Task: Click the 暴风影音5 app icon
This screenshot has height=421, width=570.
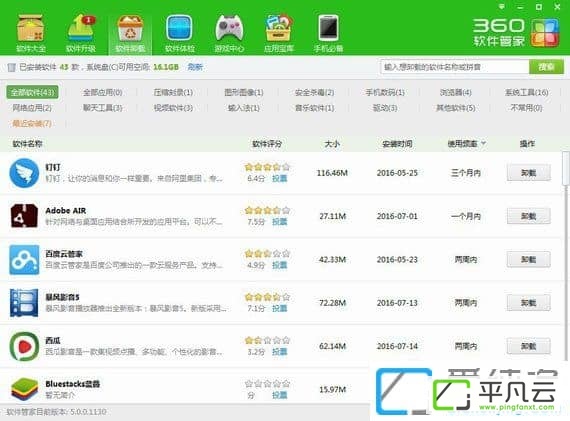Action: tap(24, 302)
